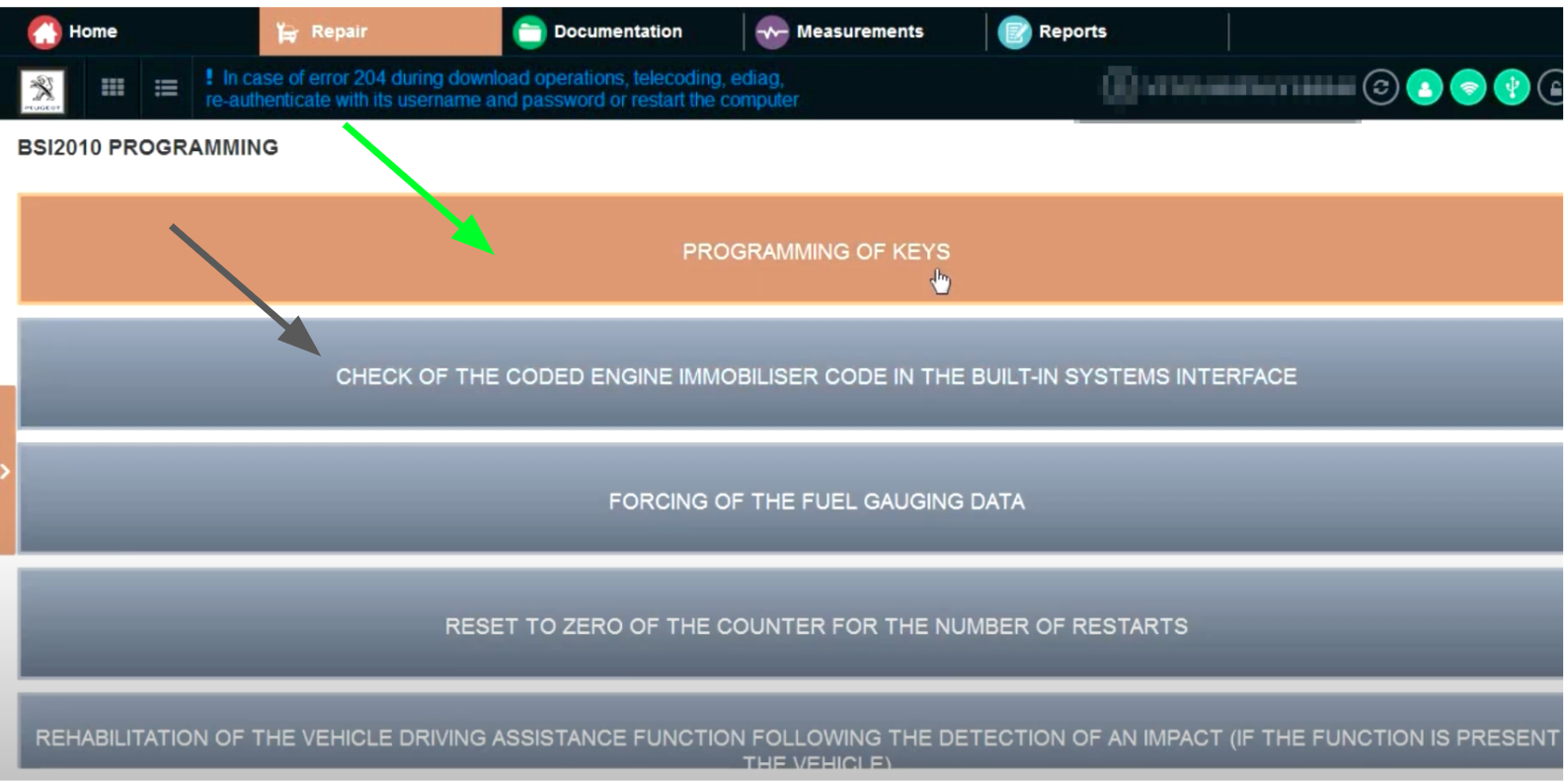
Task: Expand the left side panel chevron
Action: click(6, 471)
